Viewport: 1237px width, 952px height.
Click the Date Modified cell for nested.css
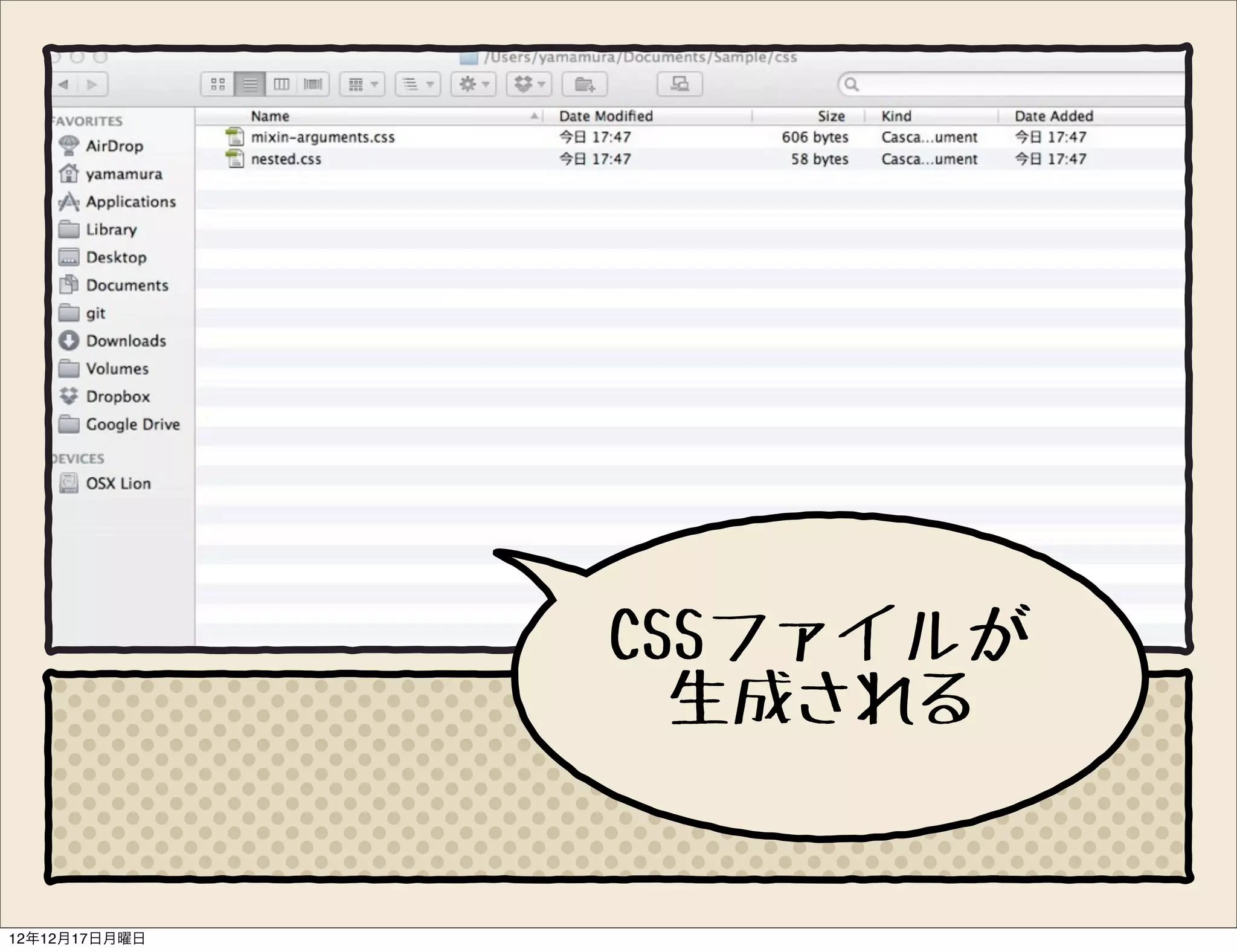tap(595, 159)
